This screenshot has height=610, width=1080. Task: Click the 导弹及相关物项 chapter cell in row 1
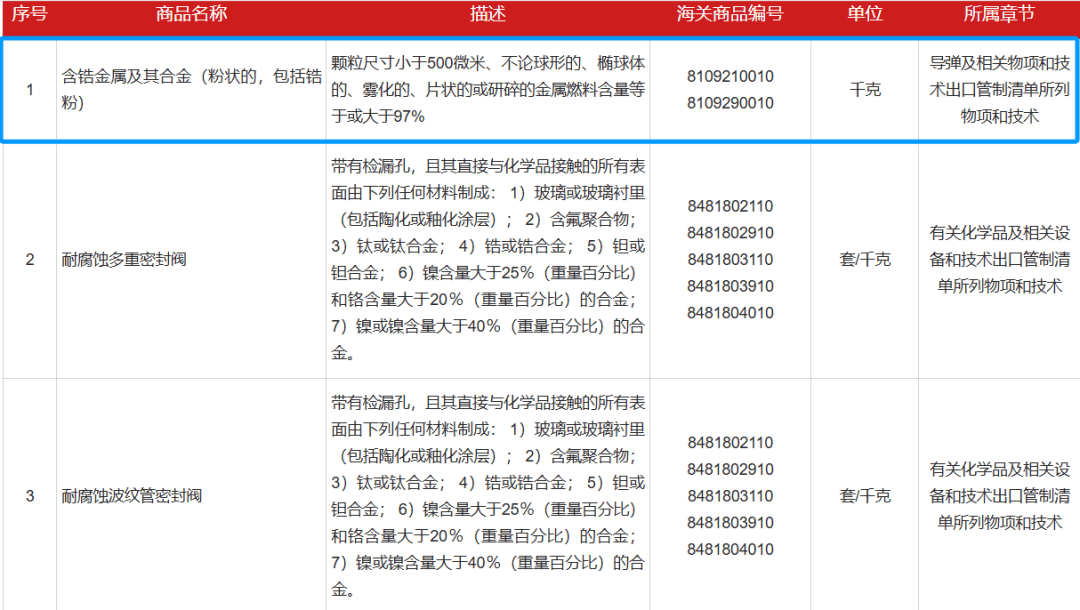(x=999, y=89)
